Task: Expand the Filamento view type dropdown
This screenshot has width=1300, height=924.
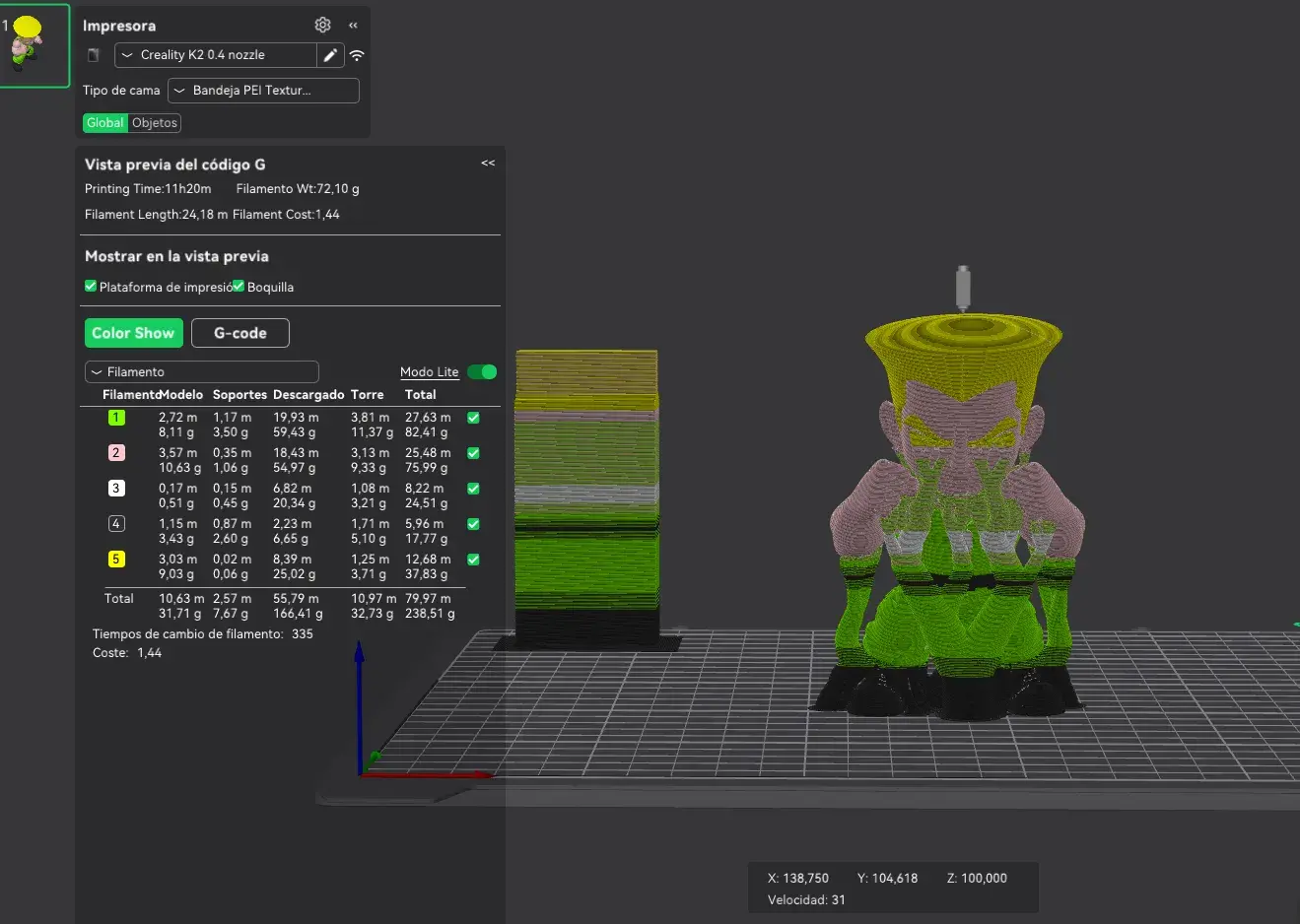Action: pyautogui.click(x=202, y=371)
